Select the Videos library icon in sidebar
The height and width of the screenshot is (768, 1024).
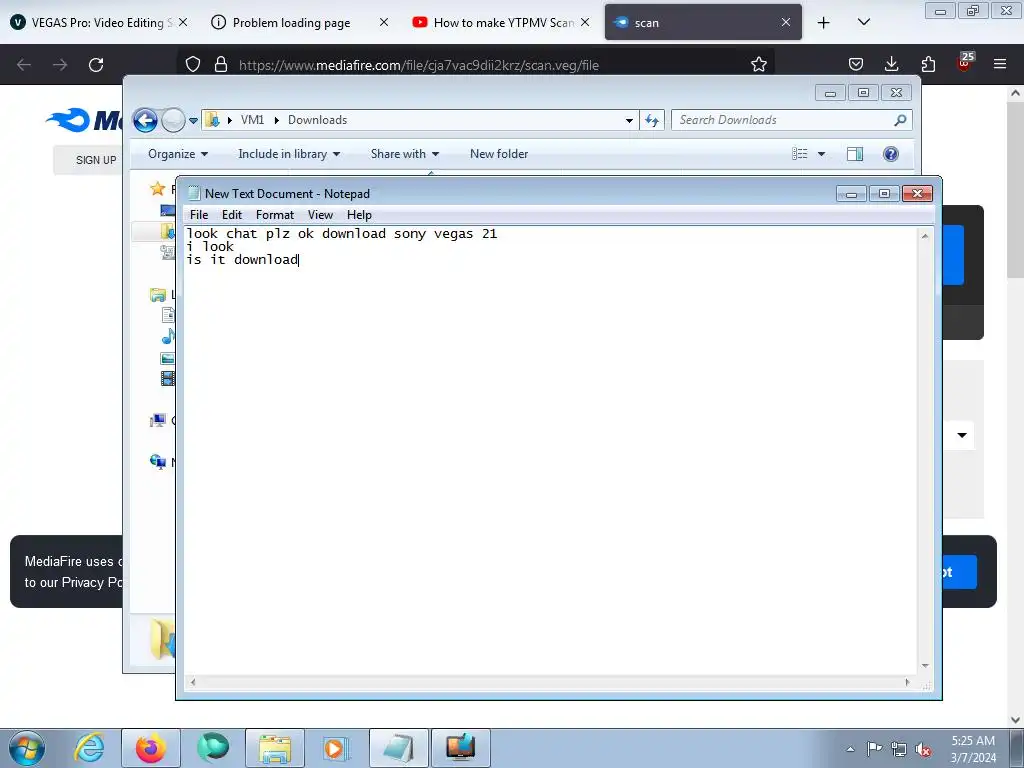[168, 378]
